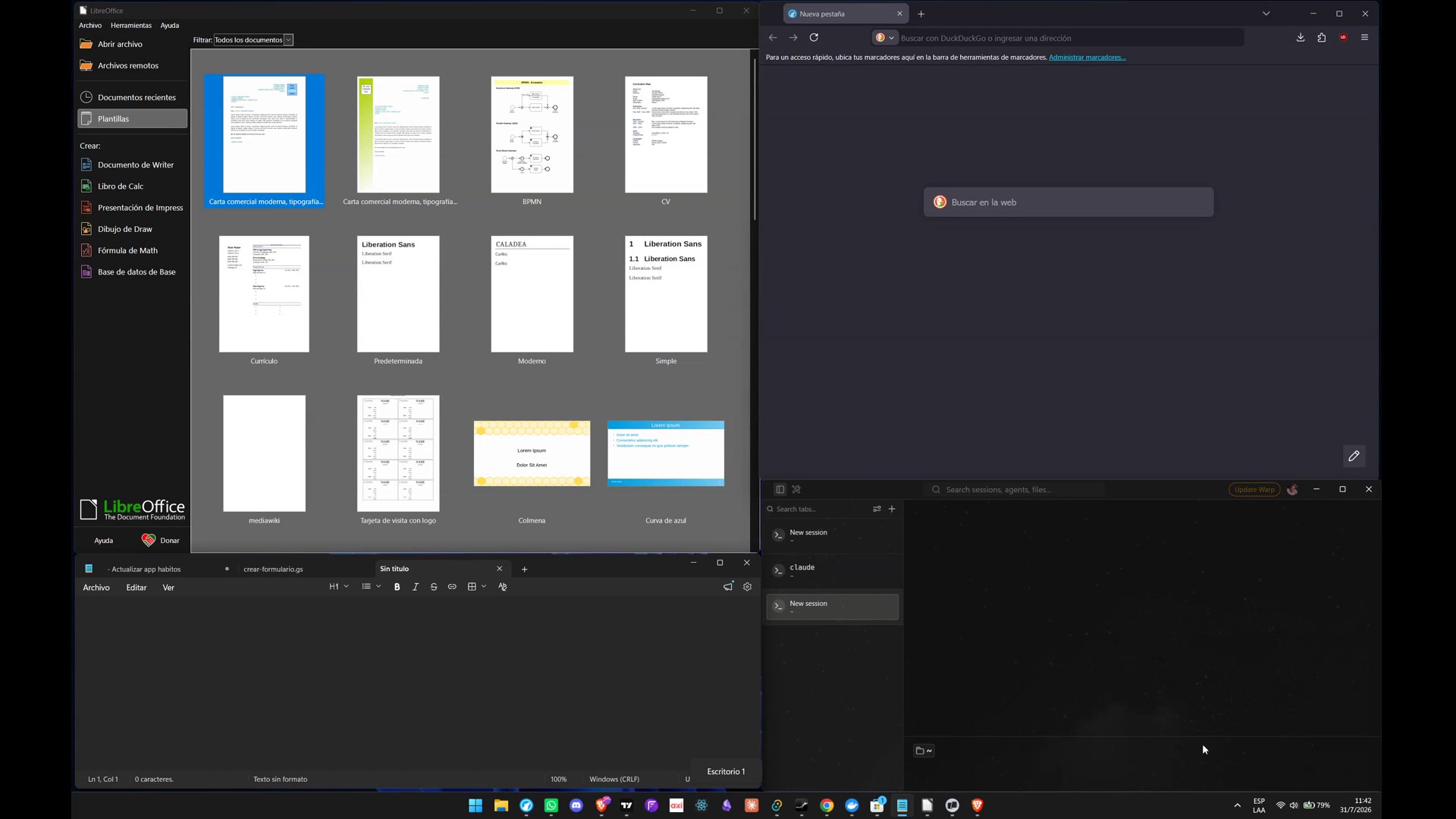The width and height of the screenshot is (1456, 819).
Task: Click the browser address bar
Action: 1057,38
